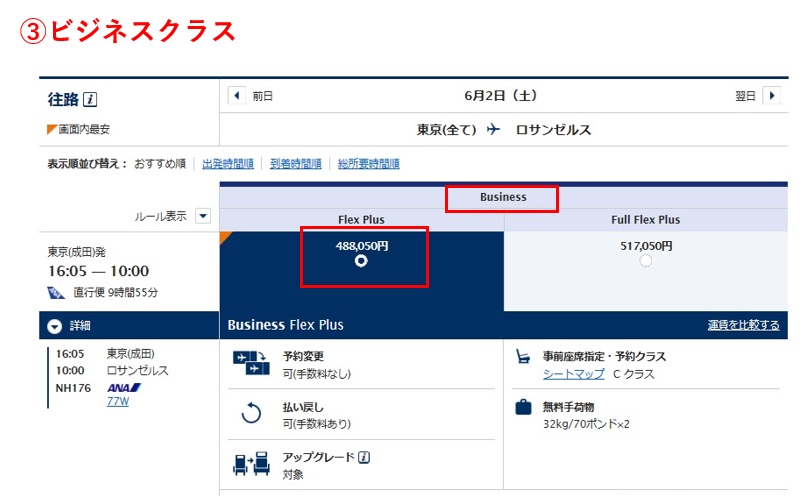Viewport: 803px width, 496px height.
Task: Sort by 出発時間順 departure time
Action: point(228,164)
